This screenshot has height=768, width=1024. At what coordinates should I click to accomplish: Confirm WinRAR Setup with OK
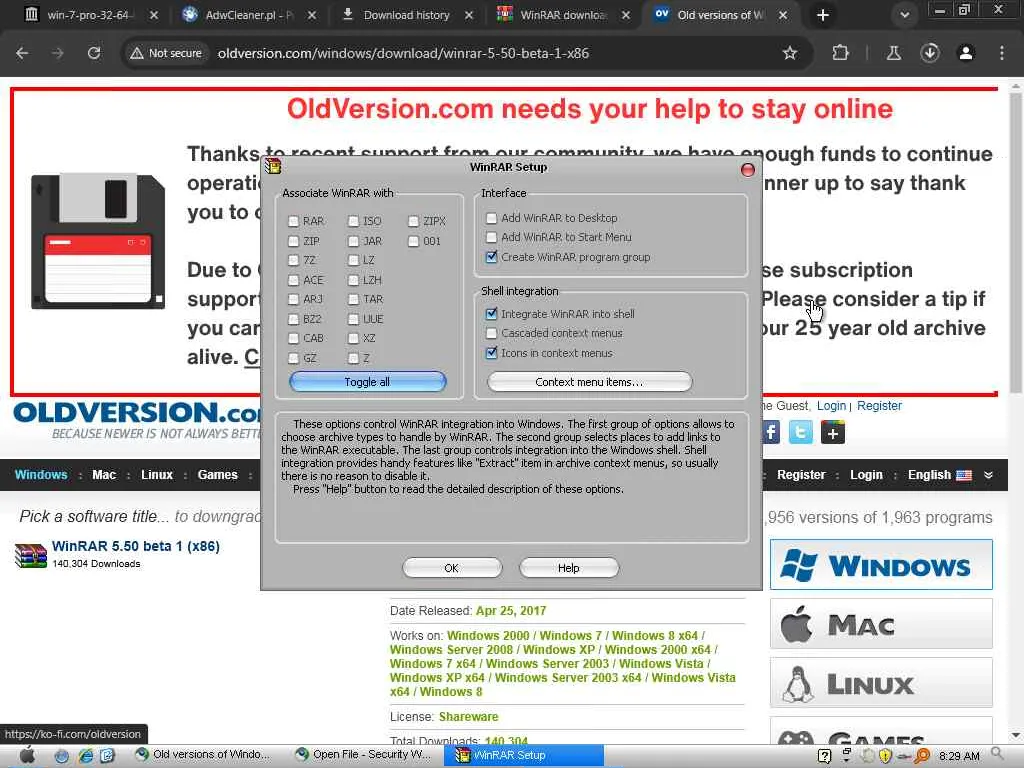[452, 568]
